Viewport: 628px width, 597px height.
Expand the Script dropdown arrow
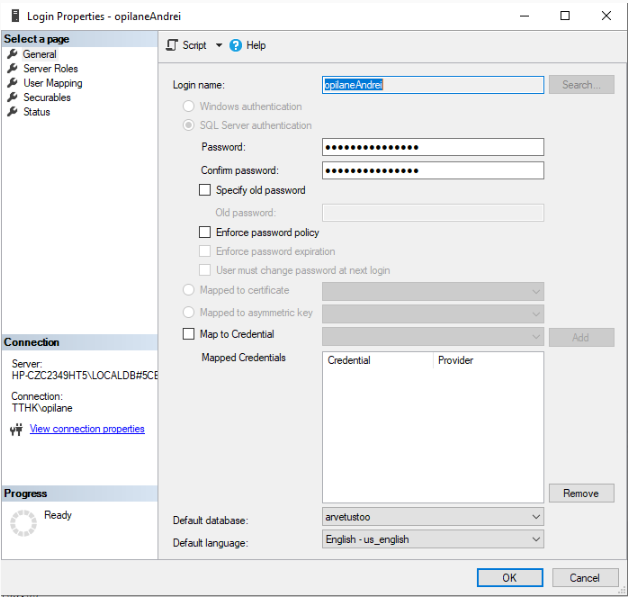[218, 46]
